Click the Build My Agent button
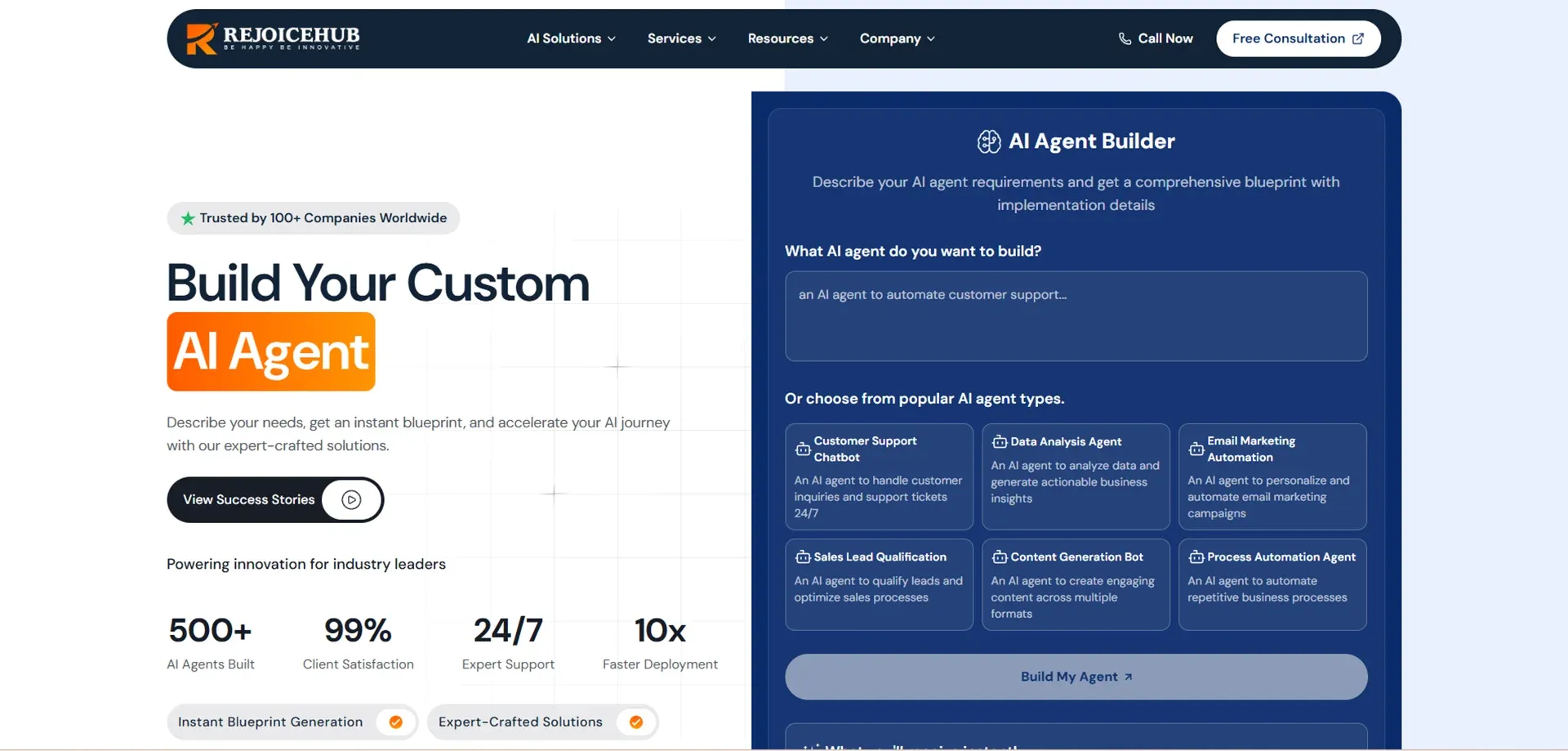This screenshot has height=751, width=1568. point(1075,677)
